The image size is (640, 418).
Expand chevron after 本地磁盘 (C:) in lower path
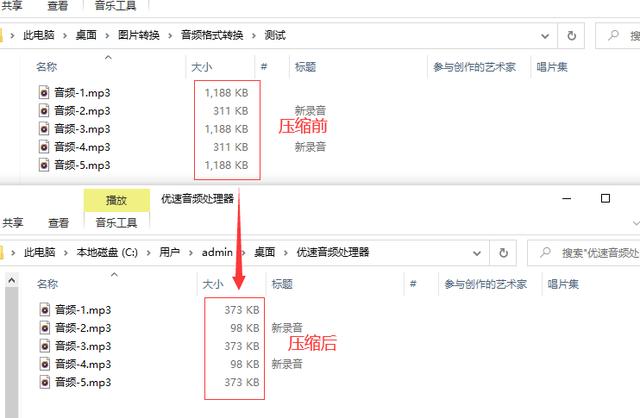click(149, 253)
